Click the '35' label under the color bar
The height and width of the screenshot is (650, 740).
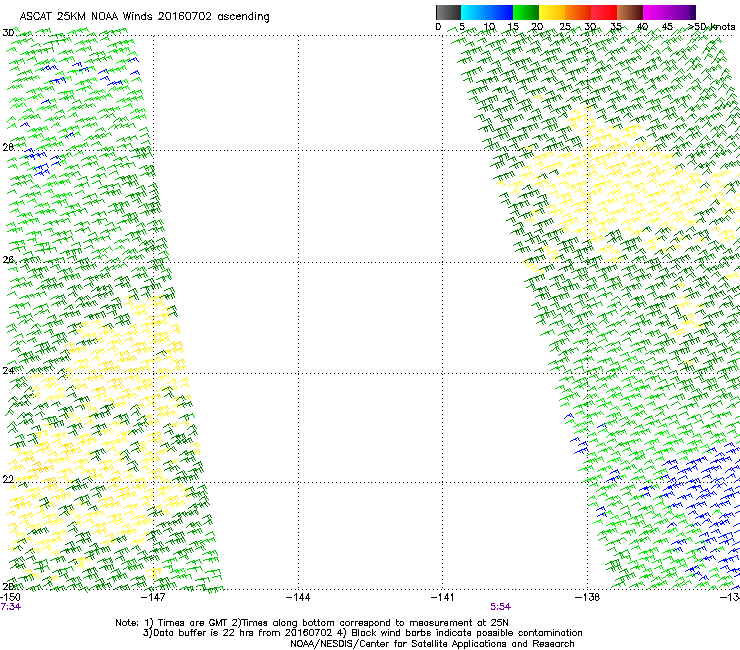616,27
